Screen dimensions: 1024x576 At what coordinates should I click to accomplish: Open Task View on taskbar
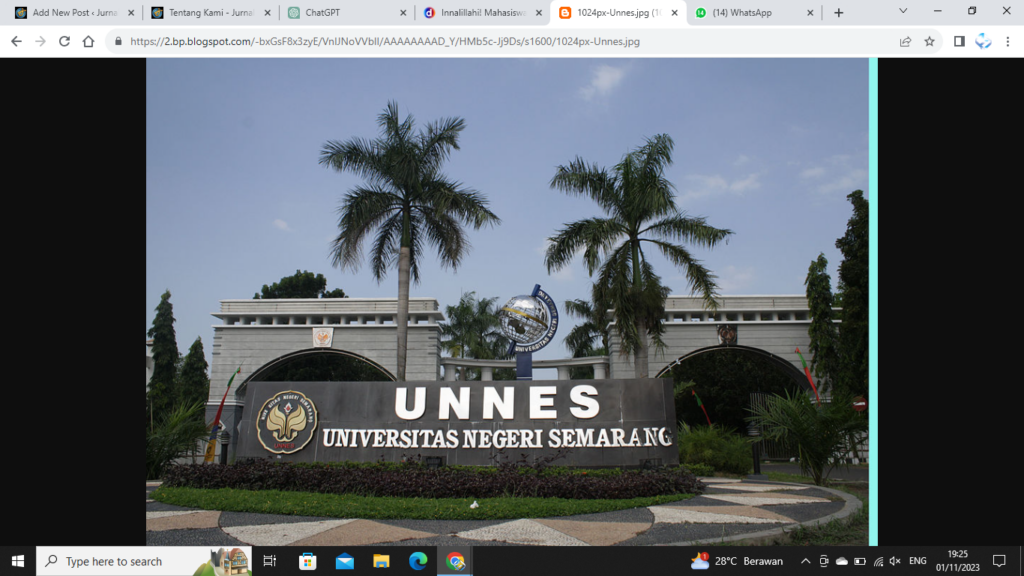[269, 561]
